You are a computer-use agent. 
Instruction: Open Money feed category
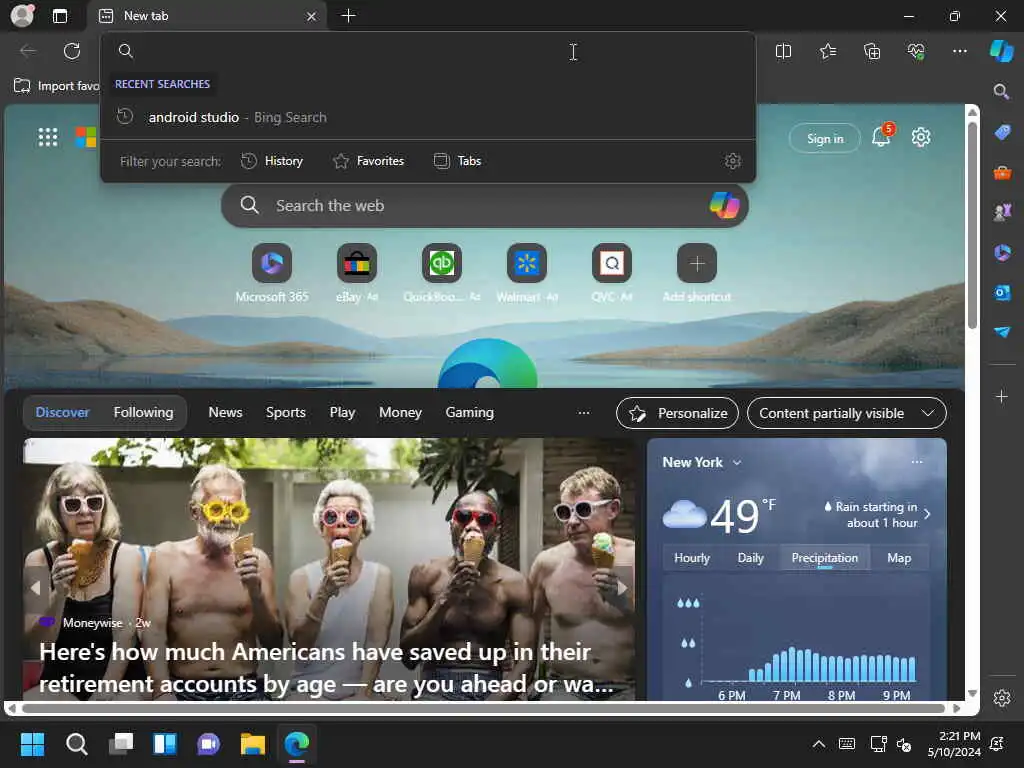[400, 413]
